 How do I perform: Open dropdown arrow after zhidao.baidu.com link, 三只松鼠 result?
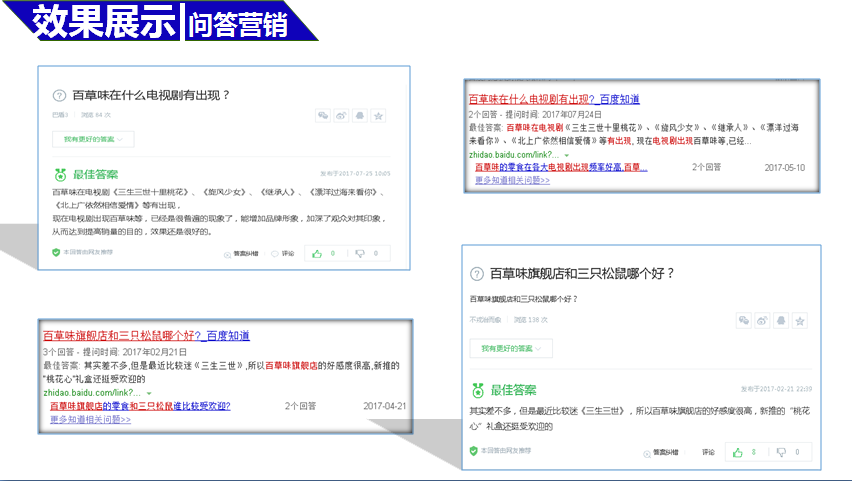pos(149,393)
